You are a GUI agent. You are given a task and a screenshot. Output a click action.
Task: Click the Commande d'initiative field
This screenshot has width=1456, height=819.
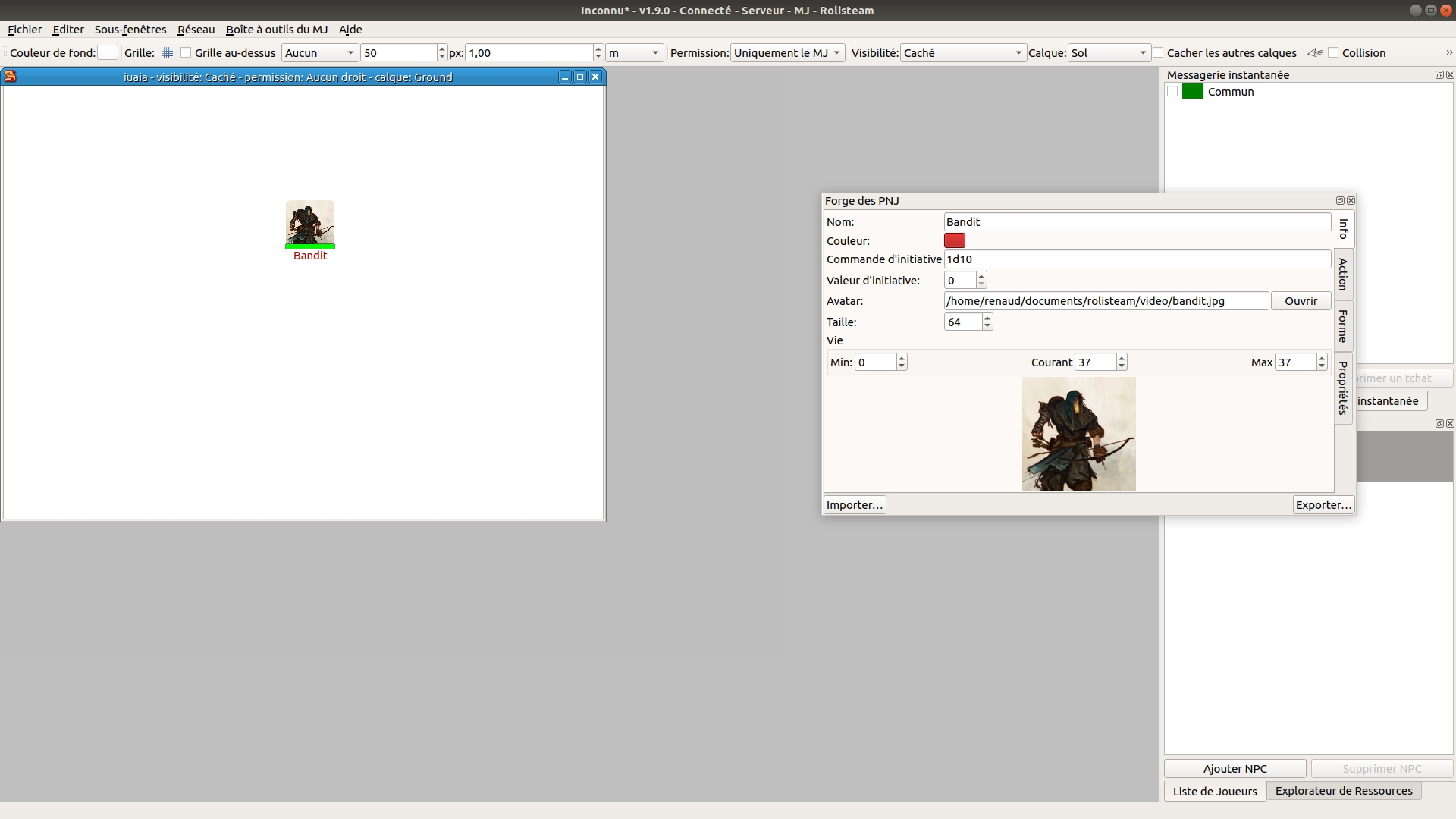click(x=1136, y=259)
